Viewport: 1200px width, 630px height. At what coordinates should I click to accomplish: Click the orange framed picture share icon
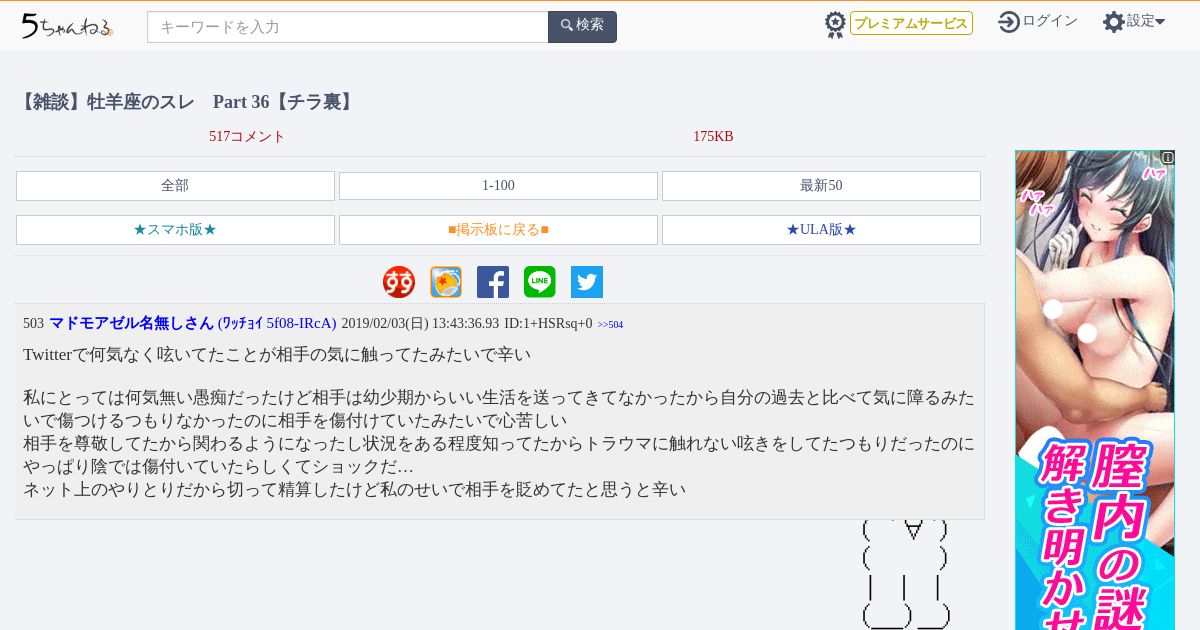[446, 282]
